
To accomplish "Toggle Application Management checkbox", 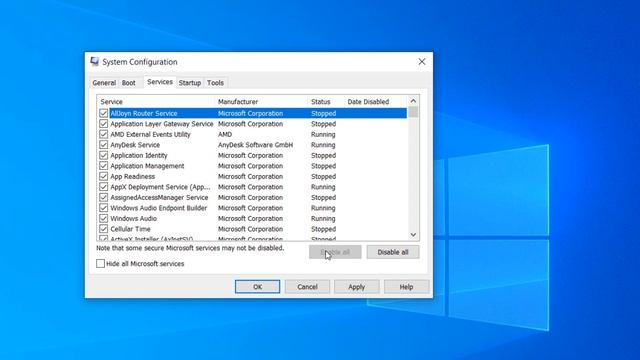I will point(103,166).
